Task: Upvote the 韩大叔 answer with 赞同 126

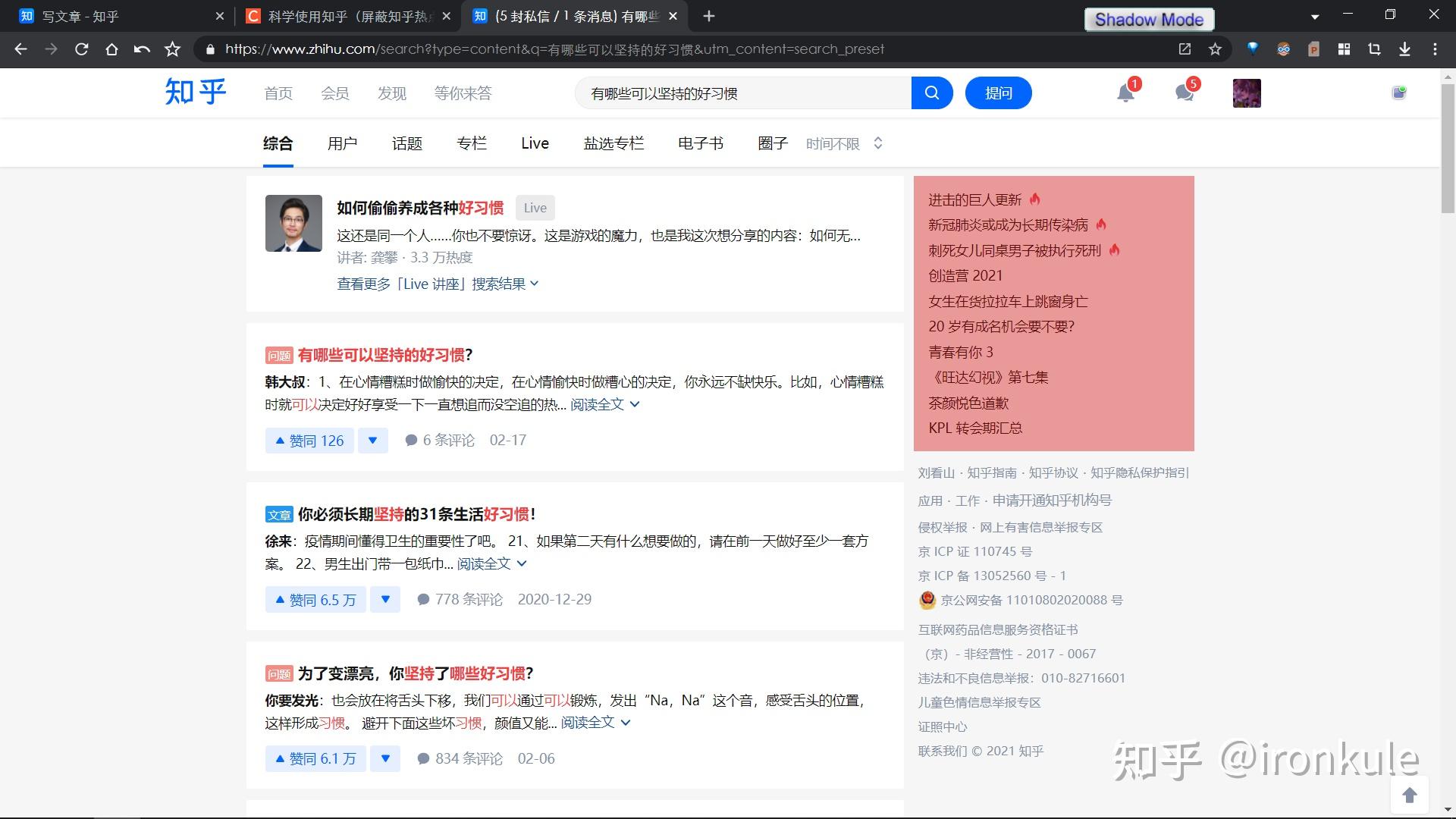Action: coord(309,441)
